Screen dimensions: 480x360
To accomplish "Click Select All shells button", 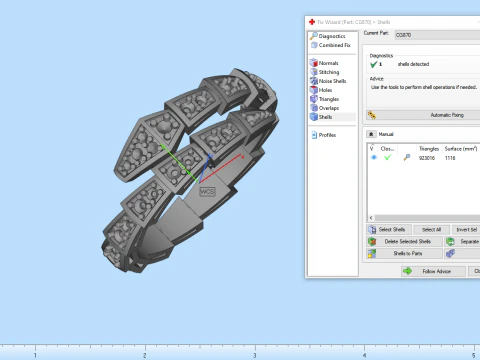I will (x=431, y=230).
